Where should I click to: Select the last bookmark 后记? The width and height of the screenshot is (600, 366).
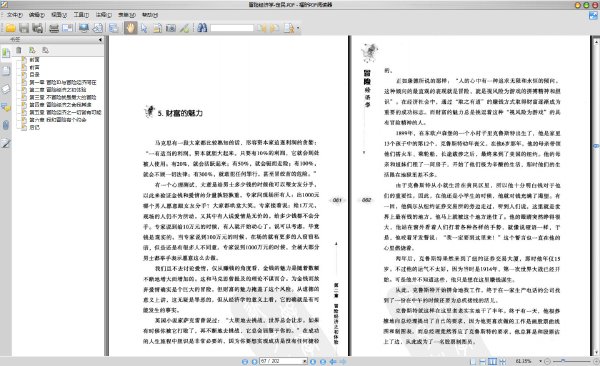34,127
